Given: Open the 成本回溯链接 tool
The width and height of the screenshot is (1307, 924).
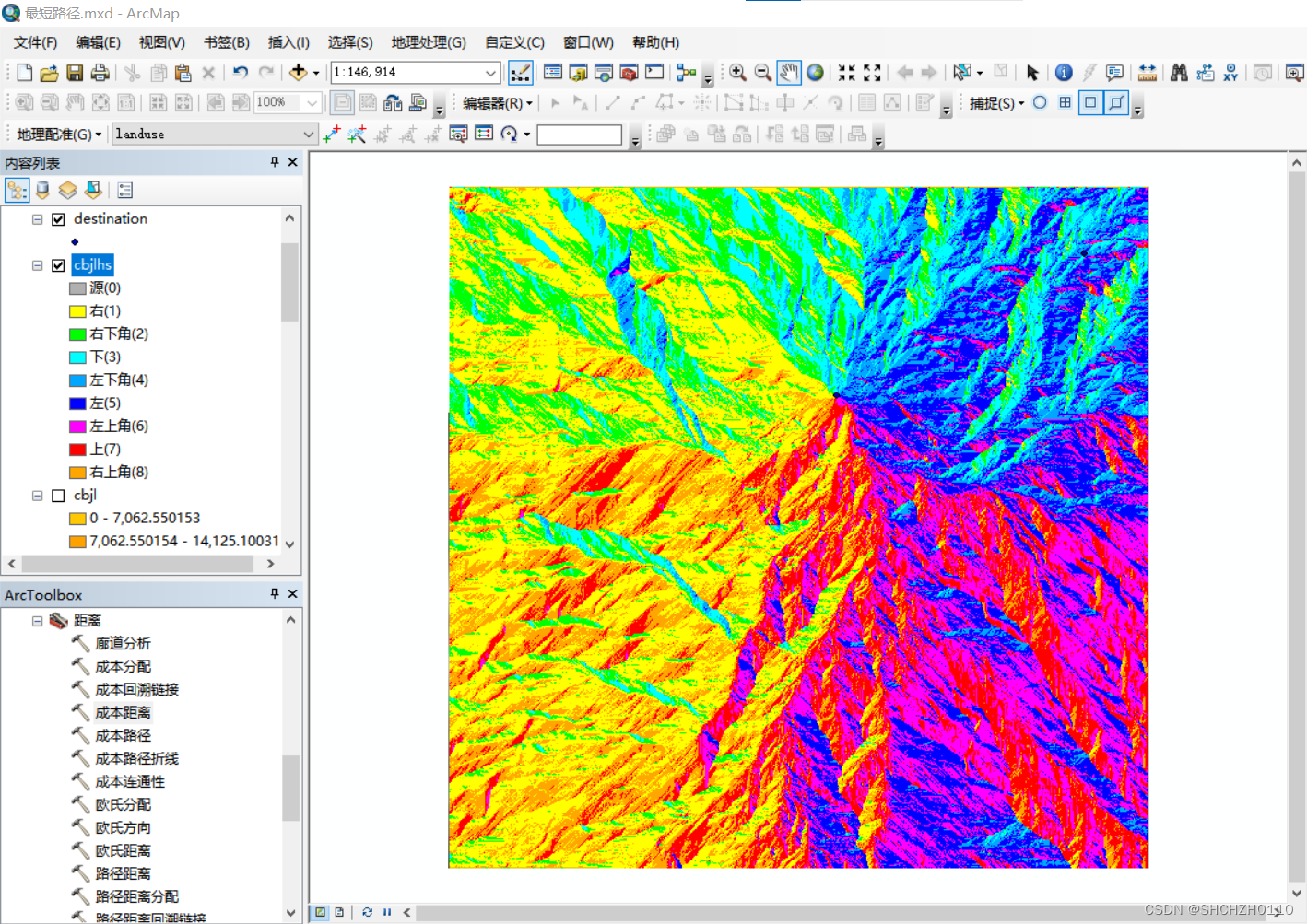Looking at the screenshot, I should pos(136,689).
